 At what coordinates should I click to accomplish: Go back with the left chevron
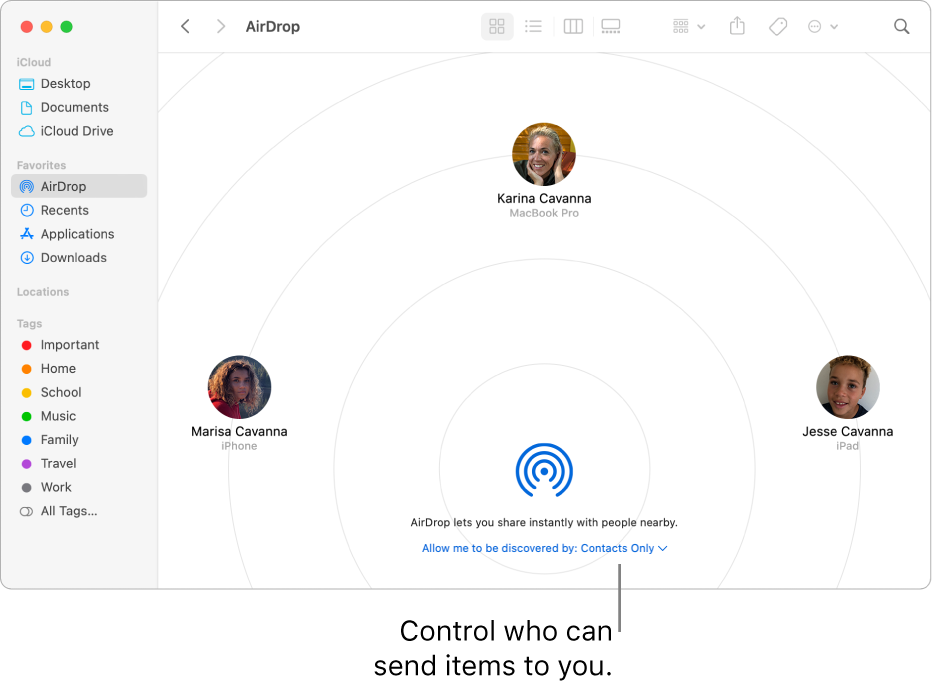[x=185, y=26]
